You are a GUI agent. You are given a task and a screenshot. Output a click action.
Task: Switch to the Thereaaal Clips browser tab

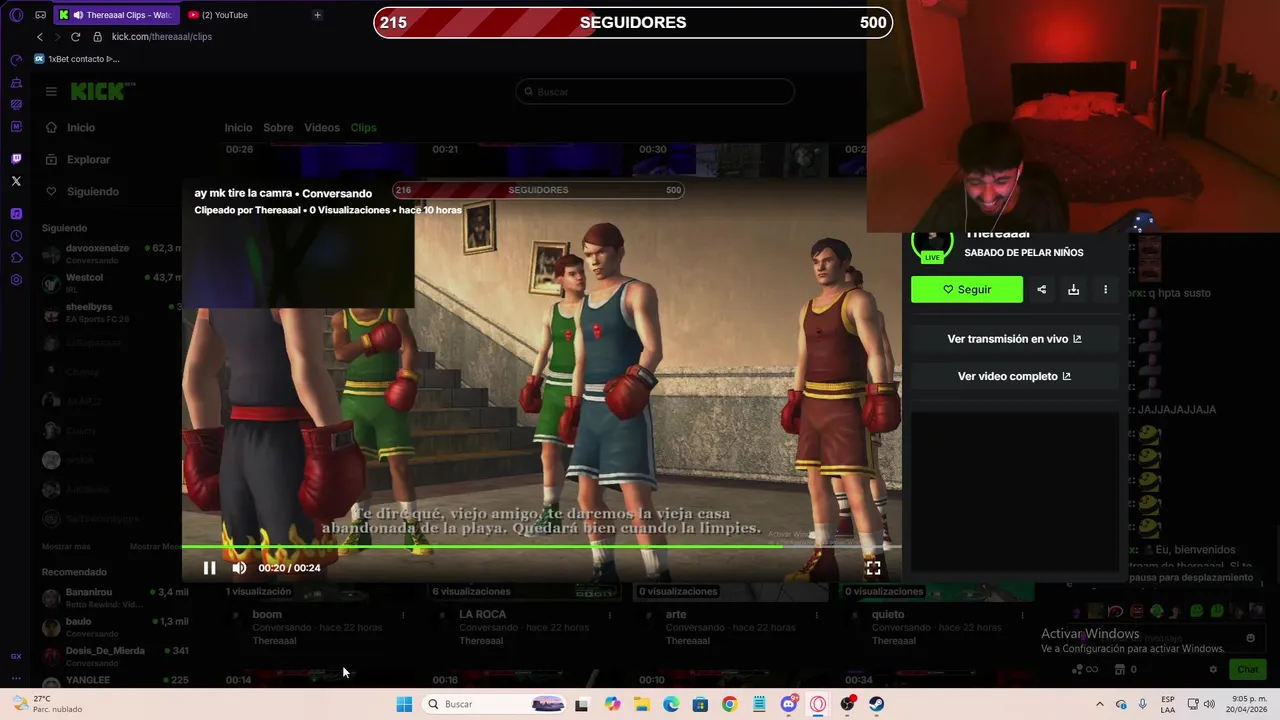click(x=116, y=15)
